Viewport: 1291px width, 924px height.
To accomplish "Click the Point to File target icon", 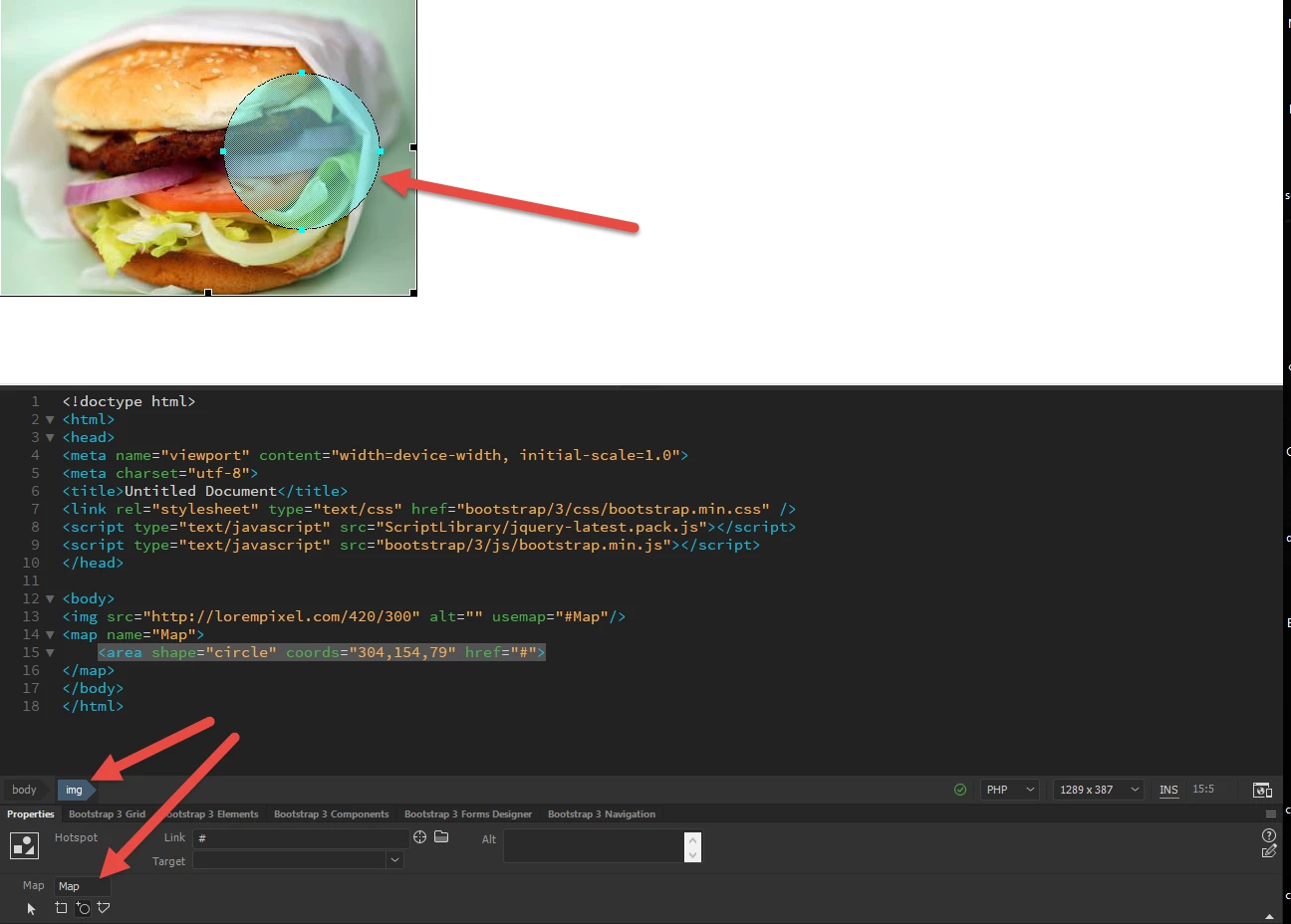I will coord(420,837).
